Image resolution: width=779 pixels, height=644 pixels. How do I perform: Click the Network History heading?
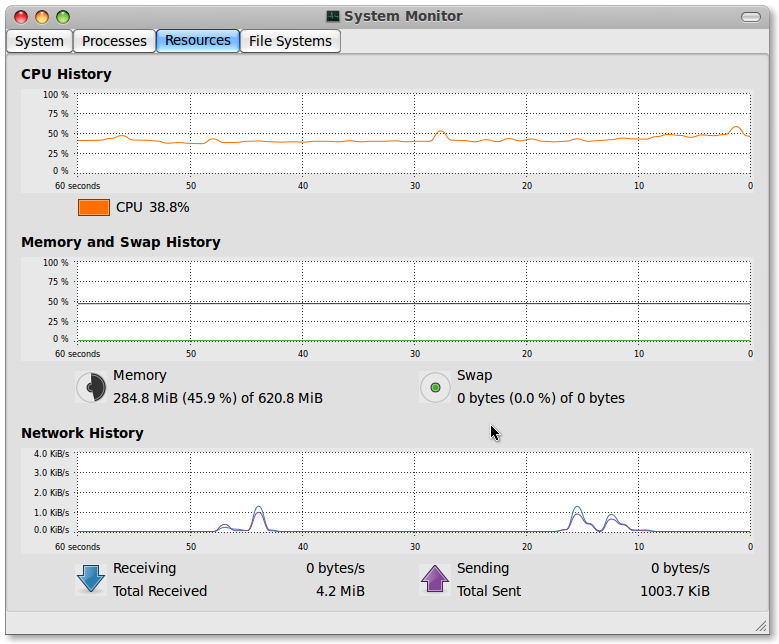(82, 433)
